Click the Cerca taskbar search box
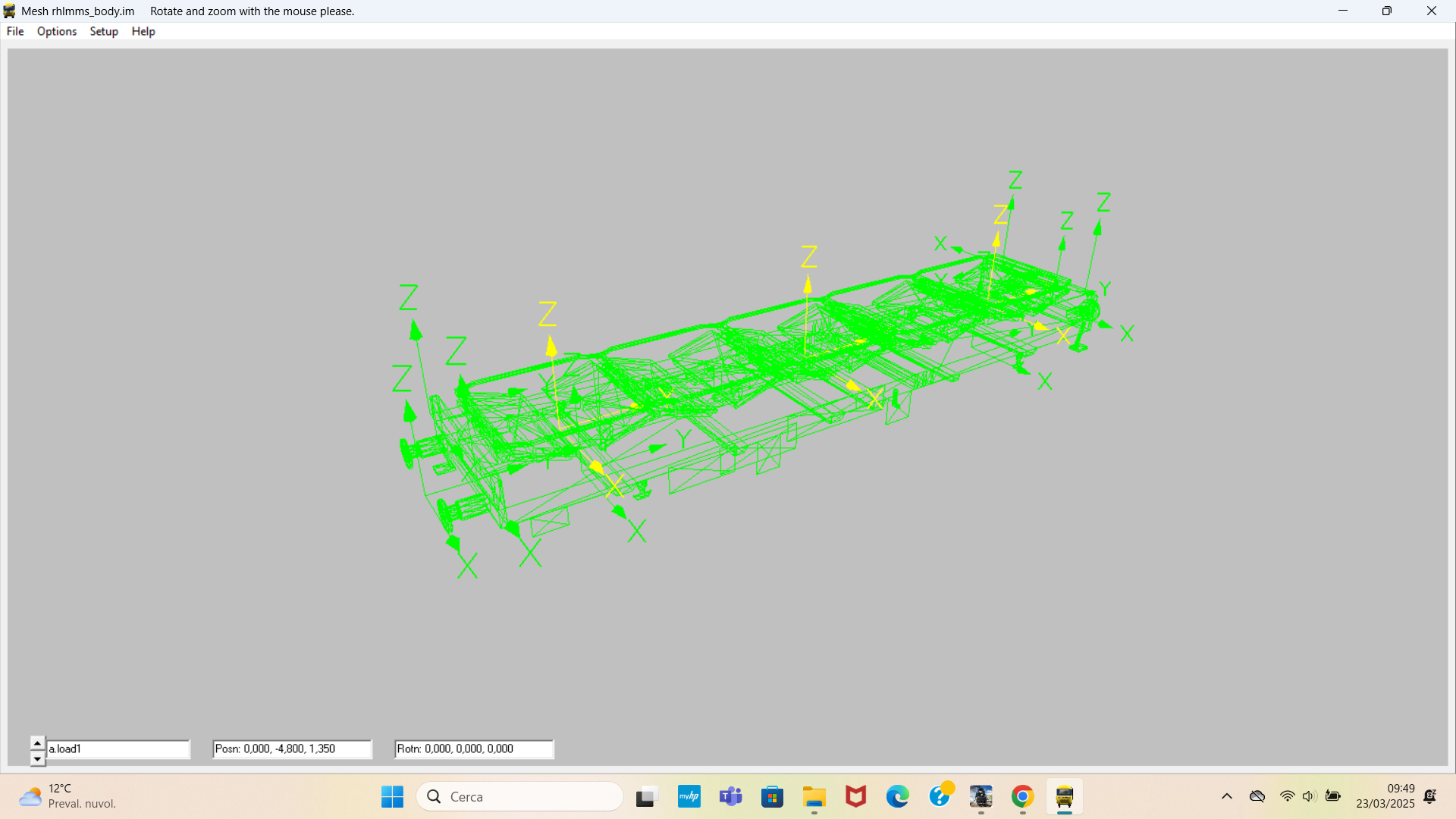 520,797
